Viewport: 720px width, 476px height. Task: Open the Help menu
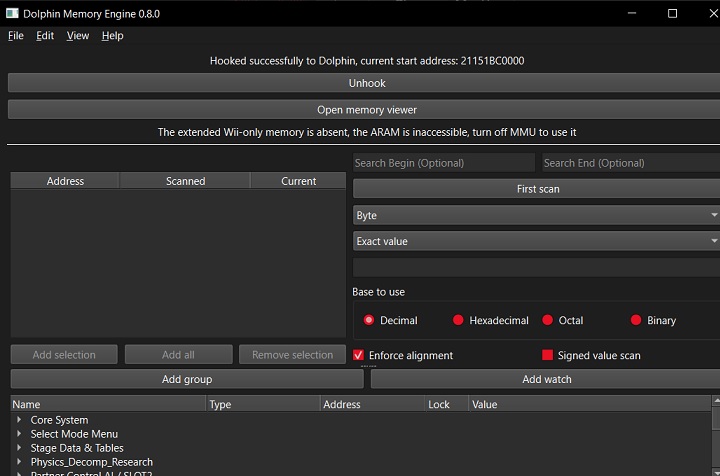[112, 36]
